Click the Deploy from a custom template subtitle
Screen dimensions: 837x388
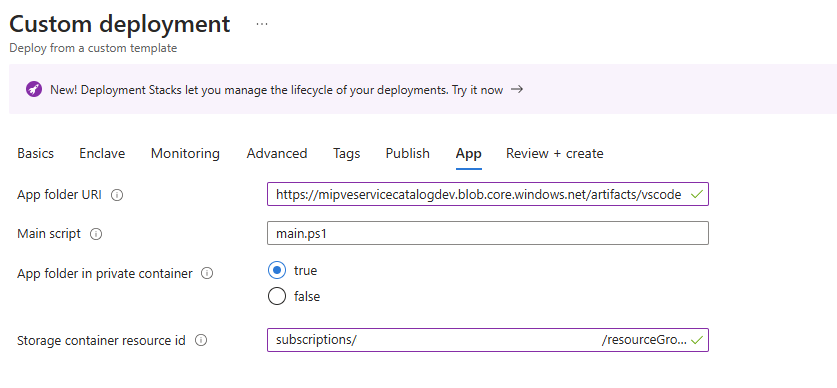[93, 48]
